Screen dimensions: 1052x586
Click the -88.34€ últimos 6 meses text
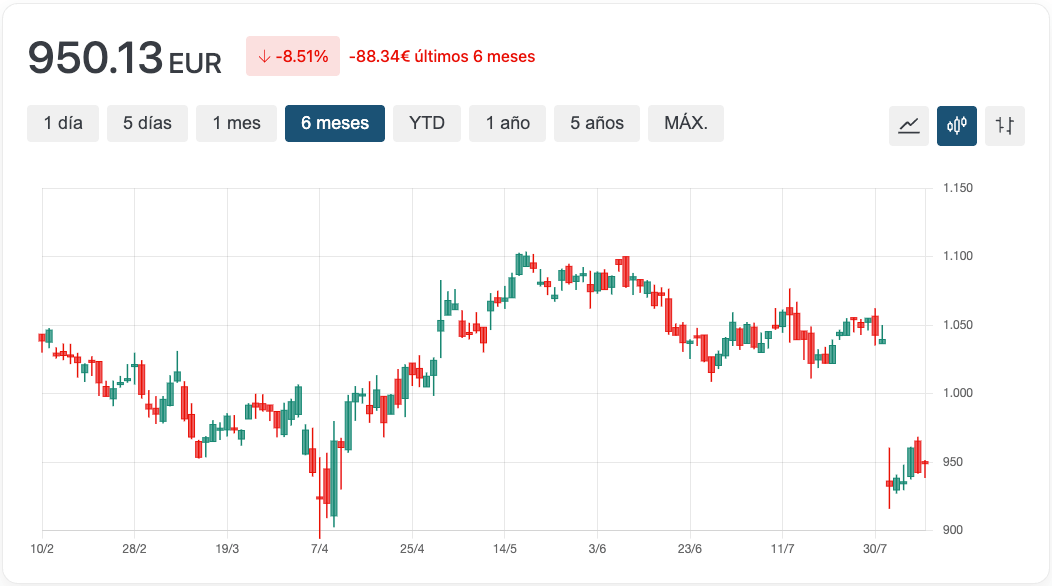tap(442, 56)
